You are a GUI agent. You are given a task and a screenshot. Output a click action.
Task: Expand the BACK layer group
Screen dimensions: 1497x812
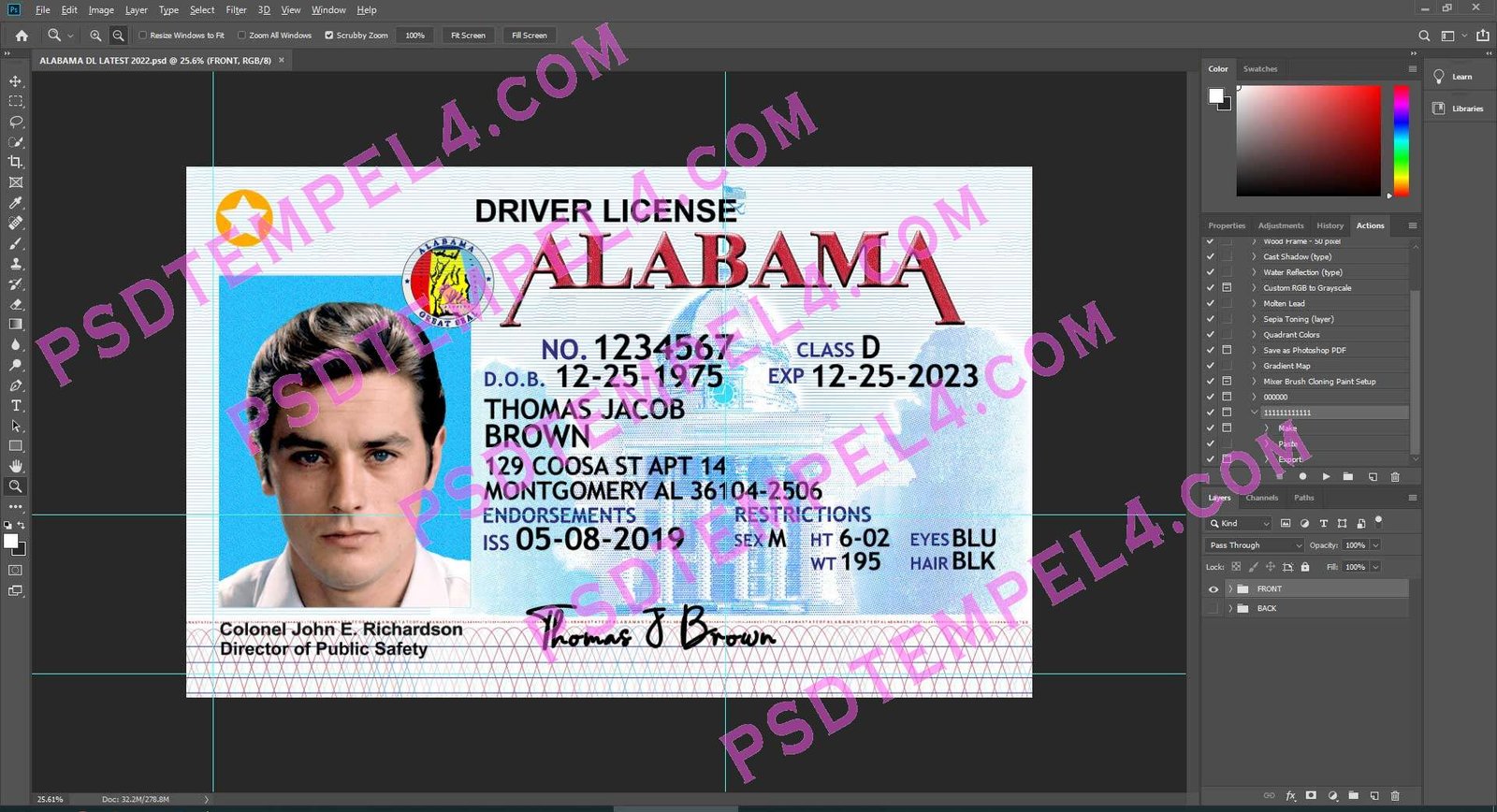point(1230,609)
